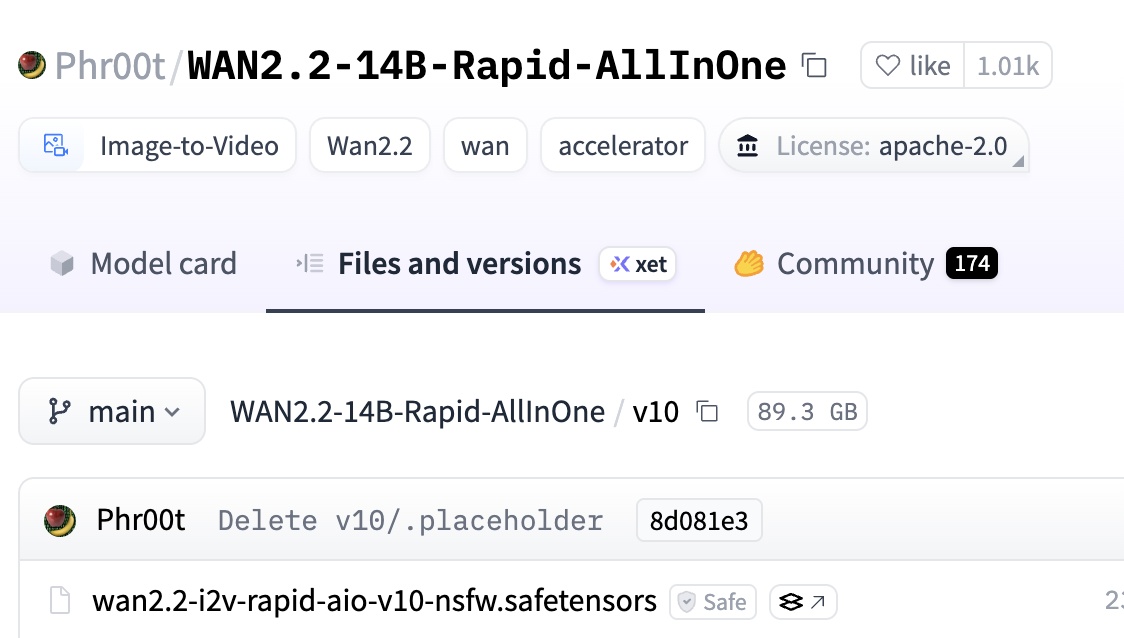The width and height of the screenshot is (1124, 638).
Task: Click the Safe scan badge
Action: (713, 601)
